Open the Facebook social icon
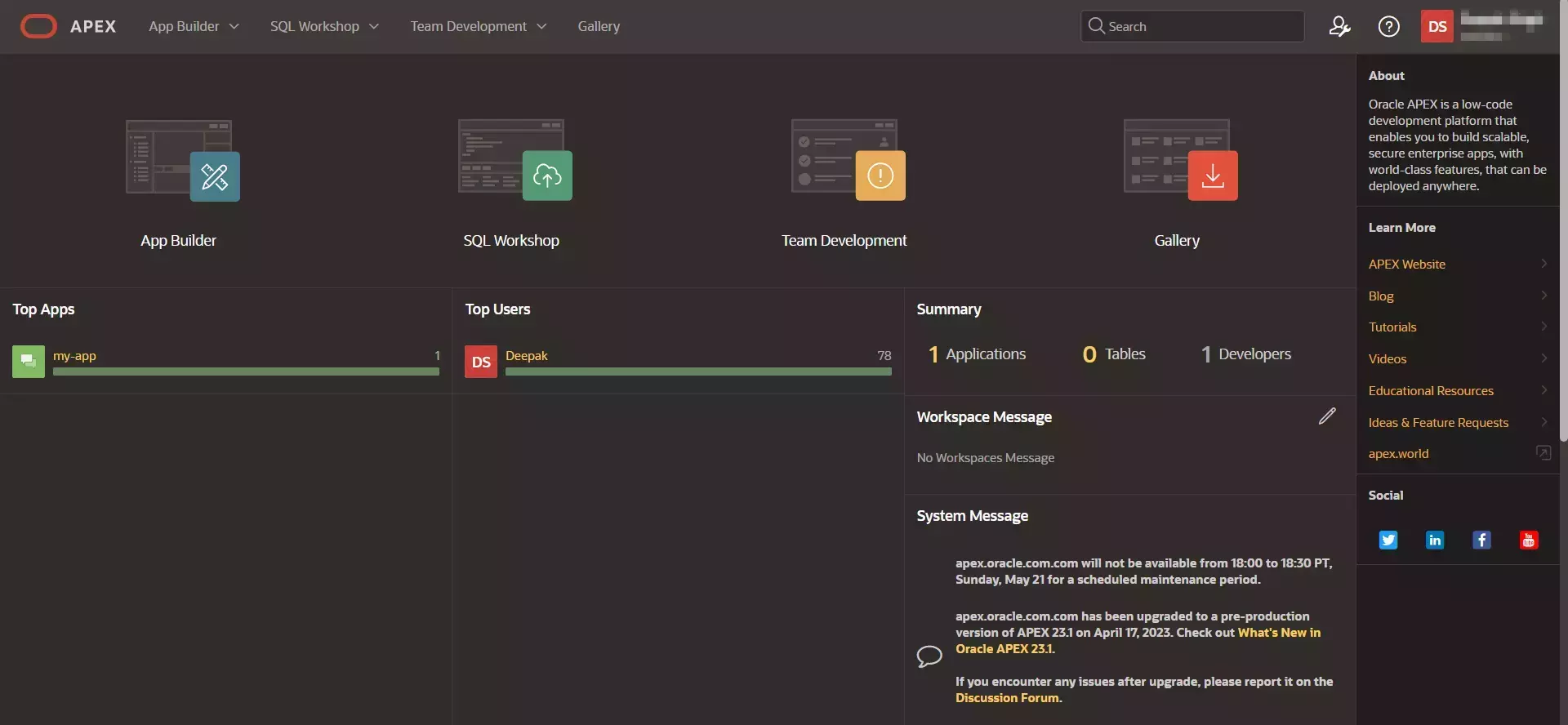 coord(1481,540)
